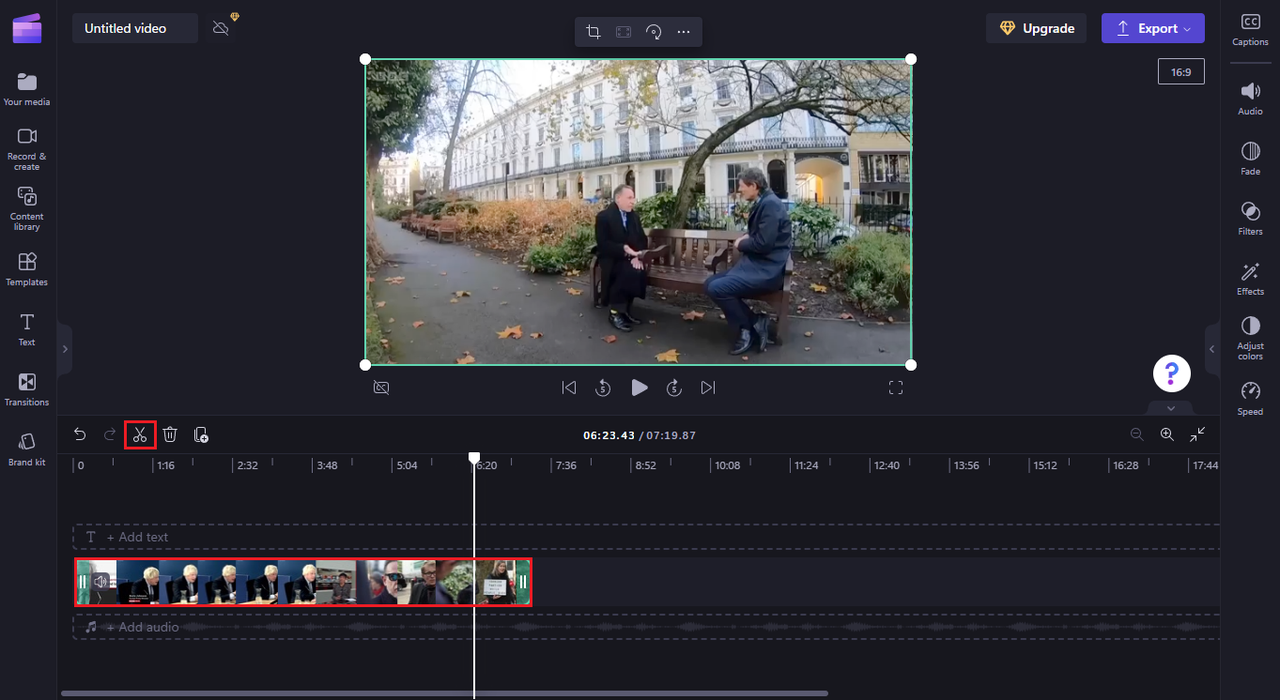
Task: Click the 7:36 mark on ruler
Action: pos(566,465)
